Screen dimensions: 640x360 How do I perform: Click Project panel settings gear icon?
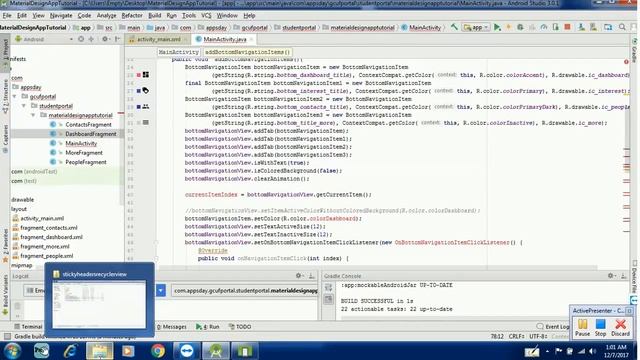click(x=105, y=39)
